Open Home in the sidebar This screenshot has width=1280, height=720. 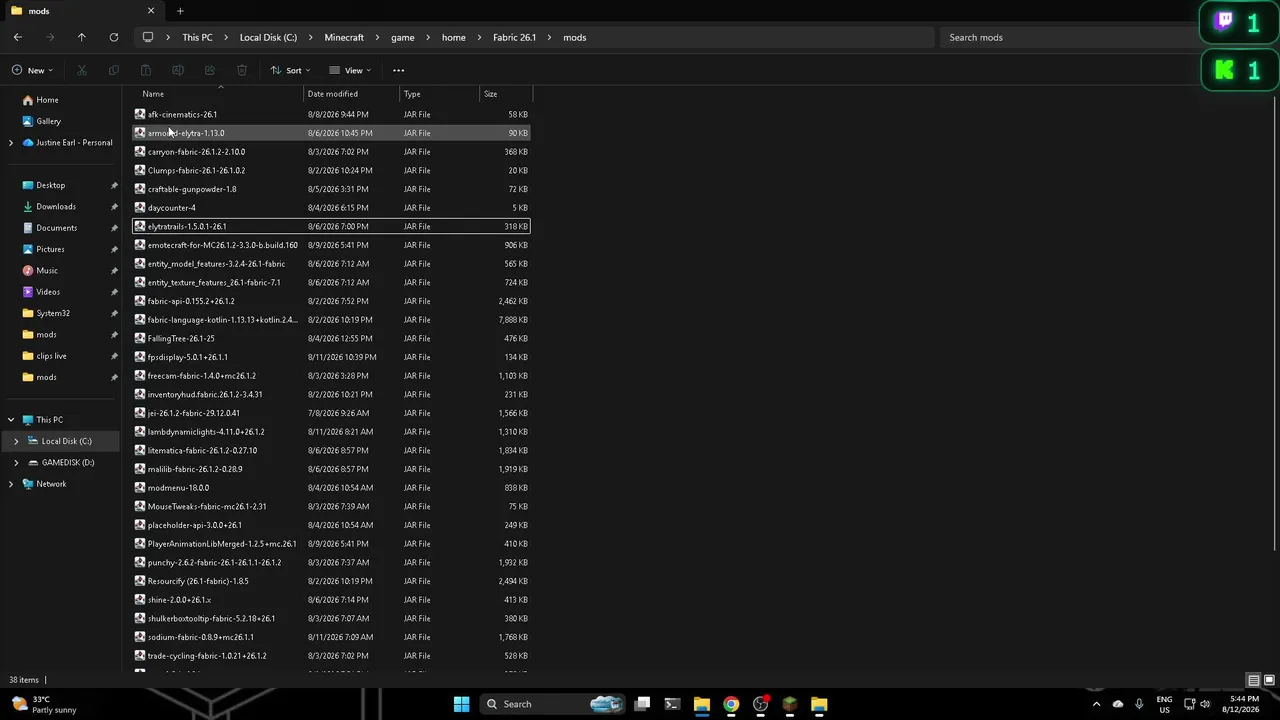(47, 100)
